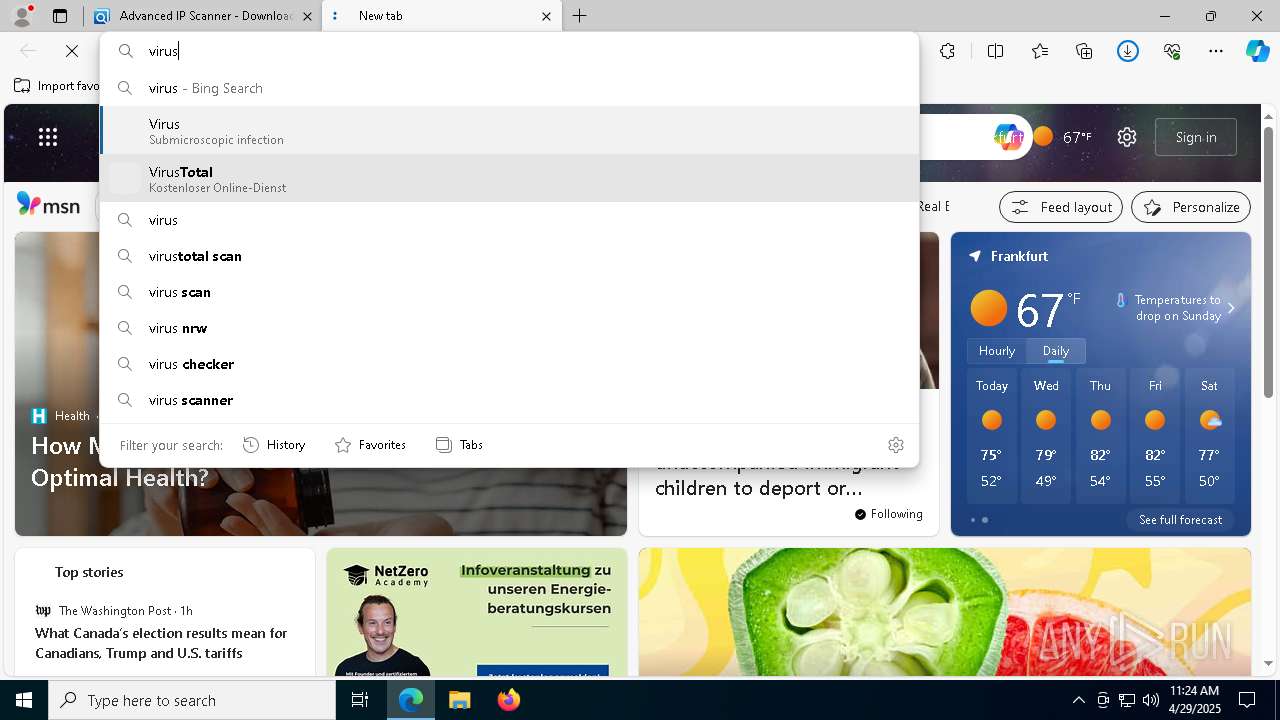This screenshot has width=1280, height=720.
Task: Close the Advanced IP Scanner tab
Action: coord(307,16)
